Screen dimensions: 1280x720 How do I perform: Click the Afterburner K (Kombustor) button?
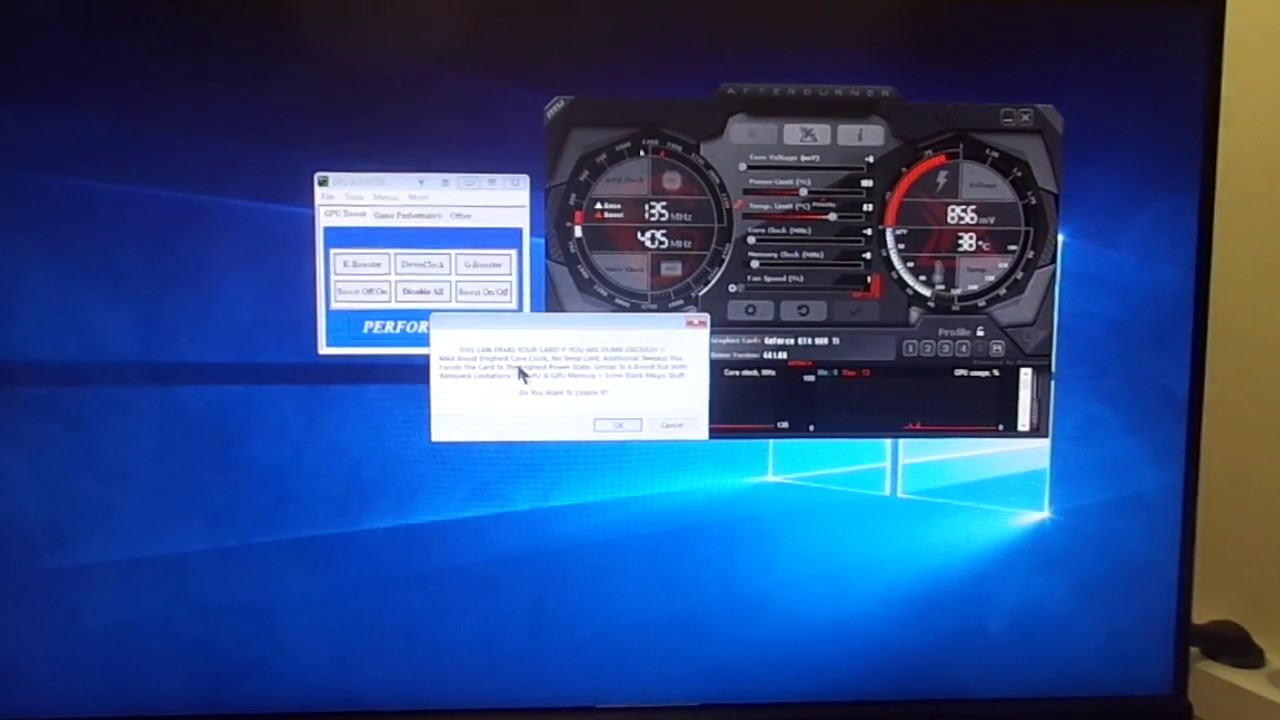(755, 134)
